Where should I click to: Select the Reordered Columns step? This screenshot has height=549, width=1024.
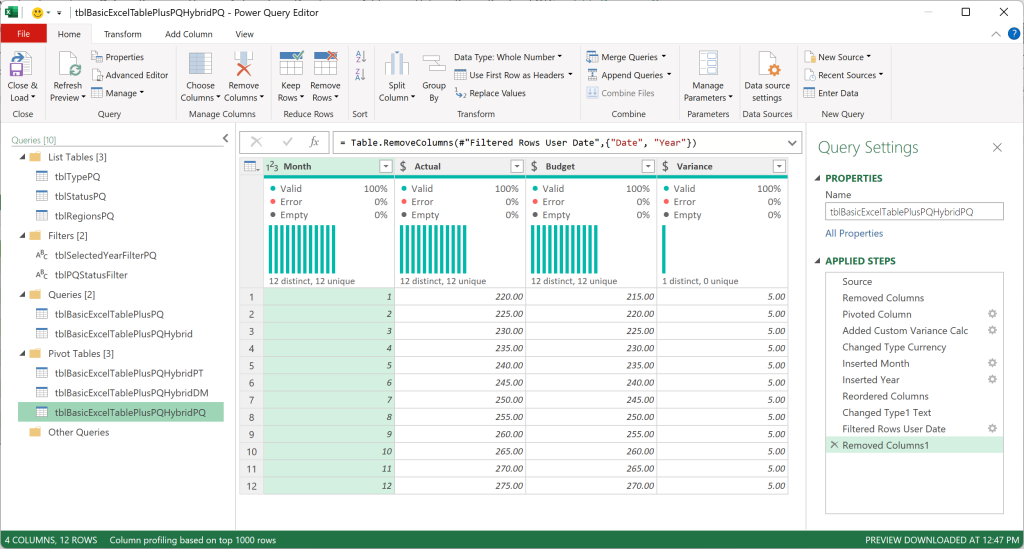click(x=914, y=396)
